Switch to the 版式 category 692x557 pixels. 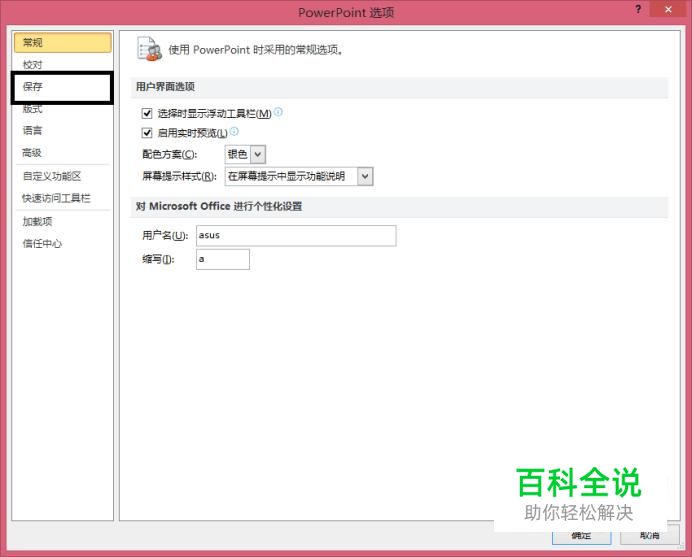click(x=63, y=109)
